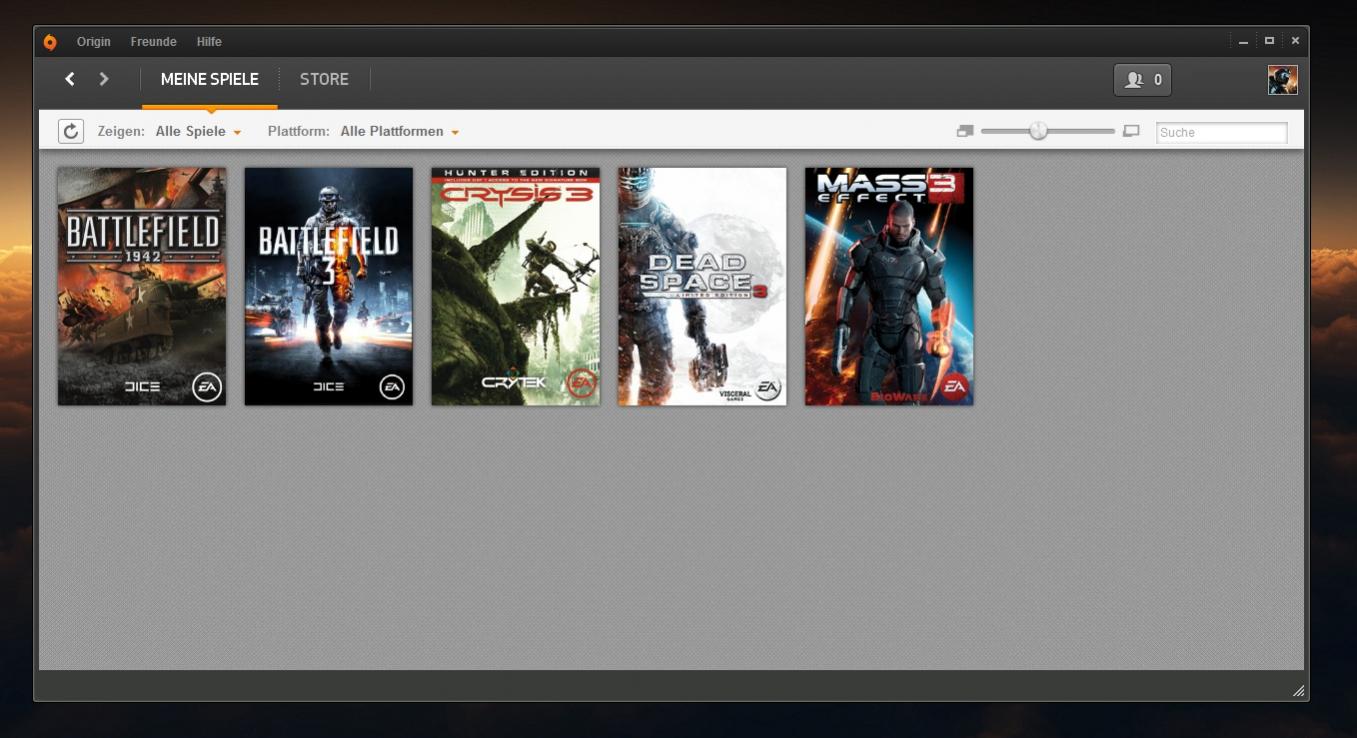Click the Origin logo icon

pos(50,42)
